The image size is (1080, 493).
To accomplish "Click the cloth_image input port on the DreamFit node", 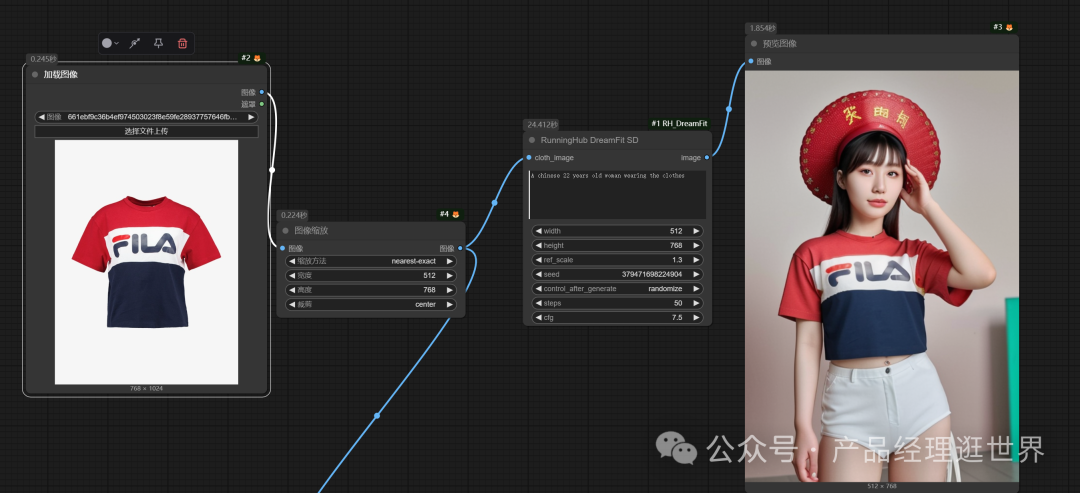I will click(x=529, y=158).
